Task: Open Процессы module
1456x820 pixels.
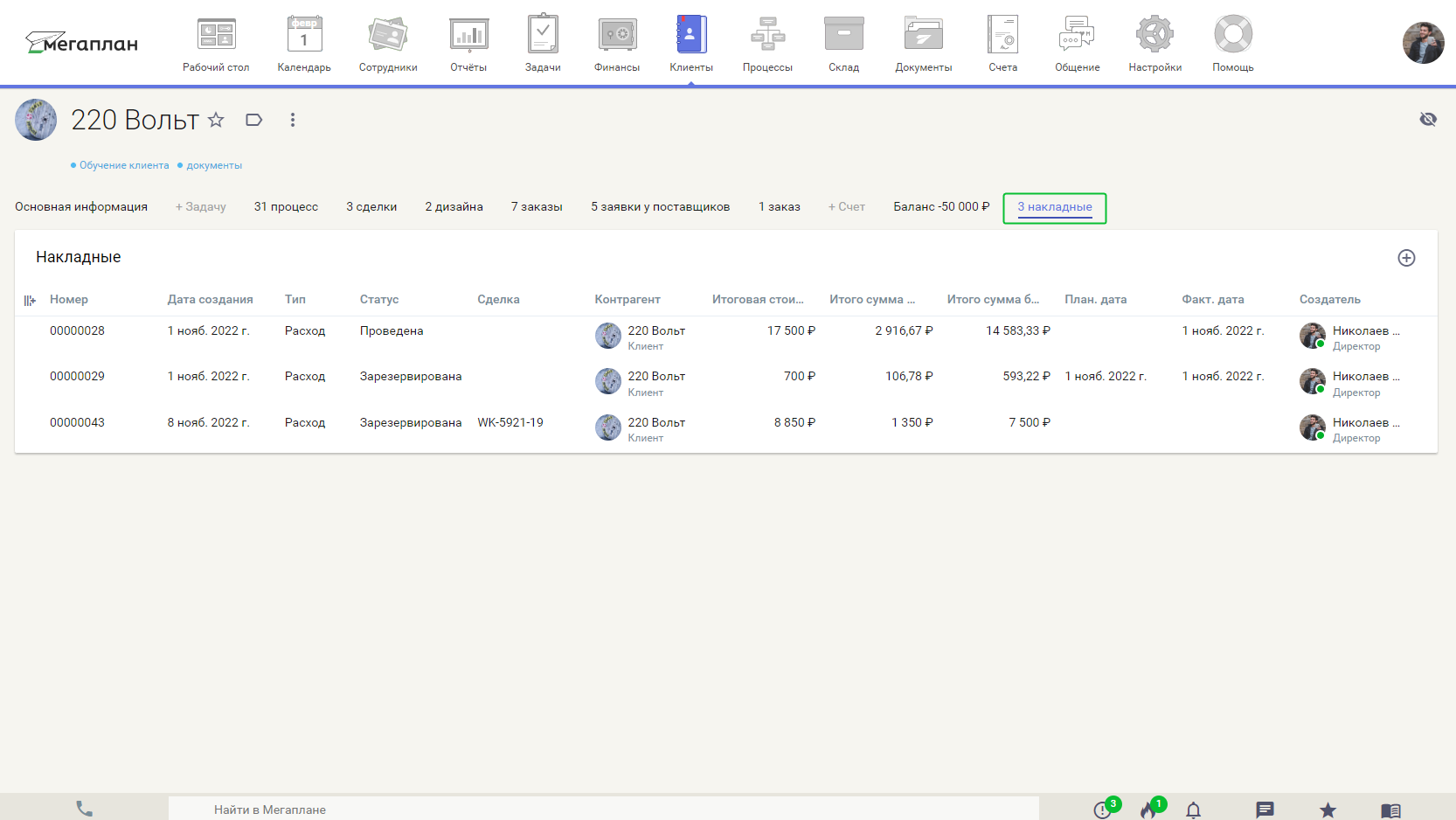Action: click(x=767, y=44)
